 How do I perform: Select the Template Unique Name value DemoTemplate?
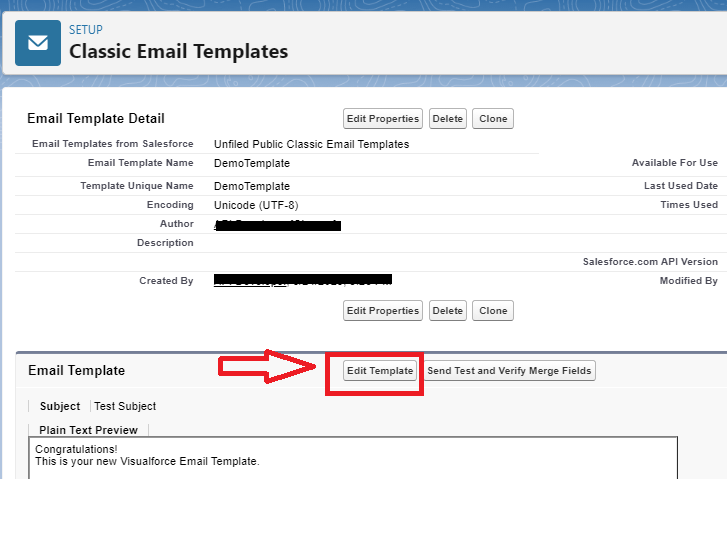tap(252, 186)
